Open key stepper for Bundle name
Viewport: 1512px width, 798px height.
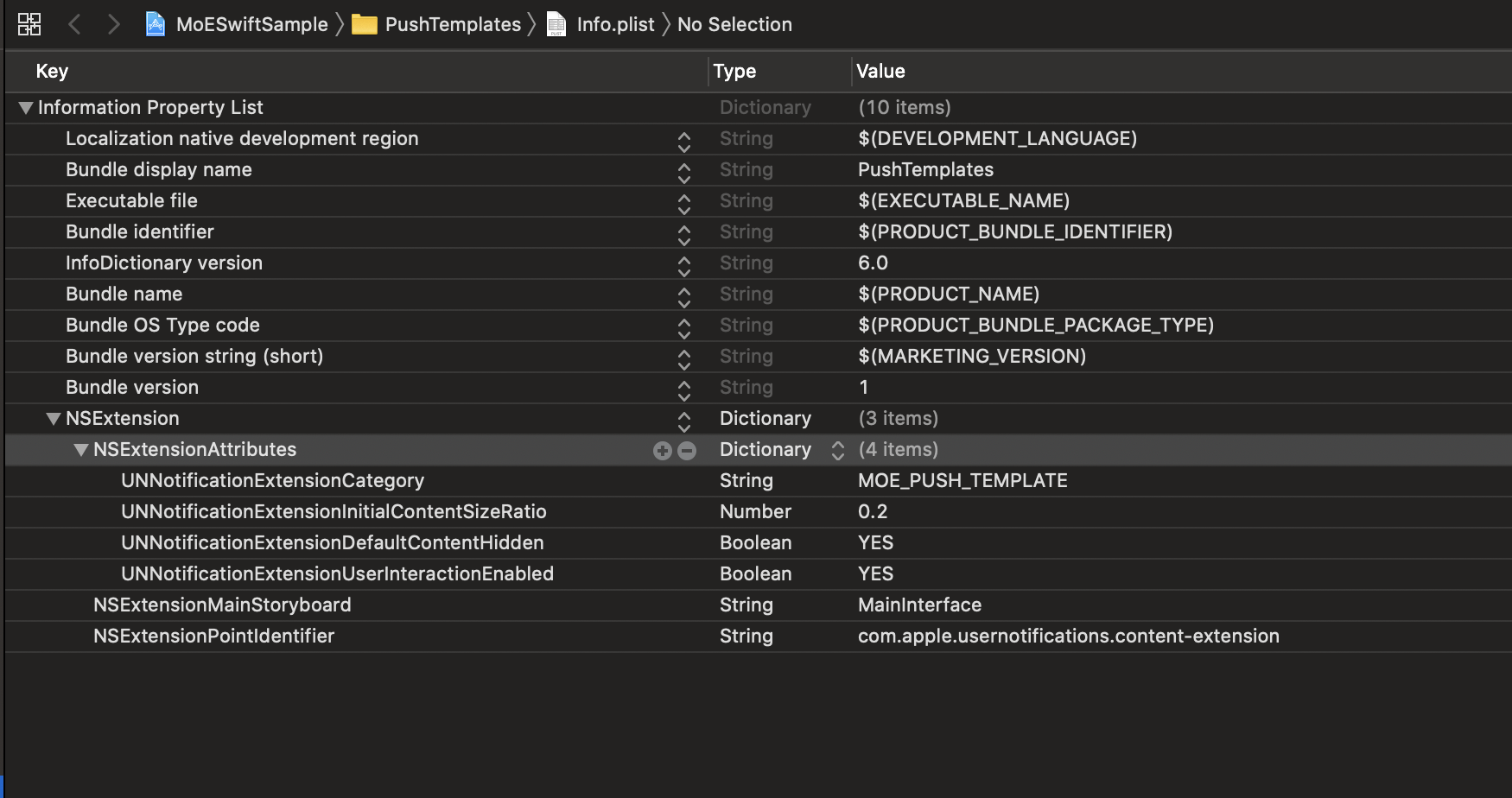pos(684,297)
